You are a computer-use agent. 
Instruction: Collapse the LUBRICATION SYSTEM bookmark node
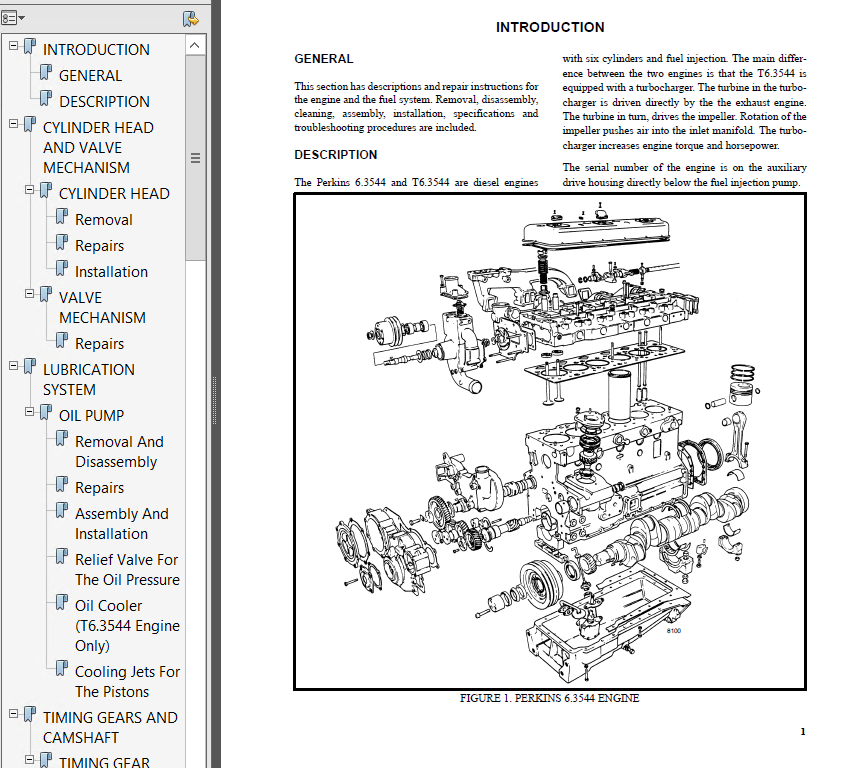[x=13, y=366]
